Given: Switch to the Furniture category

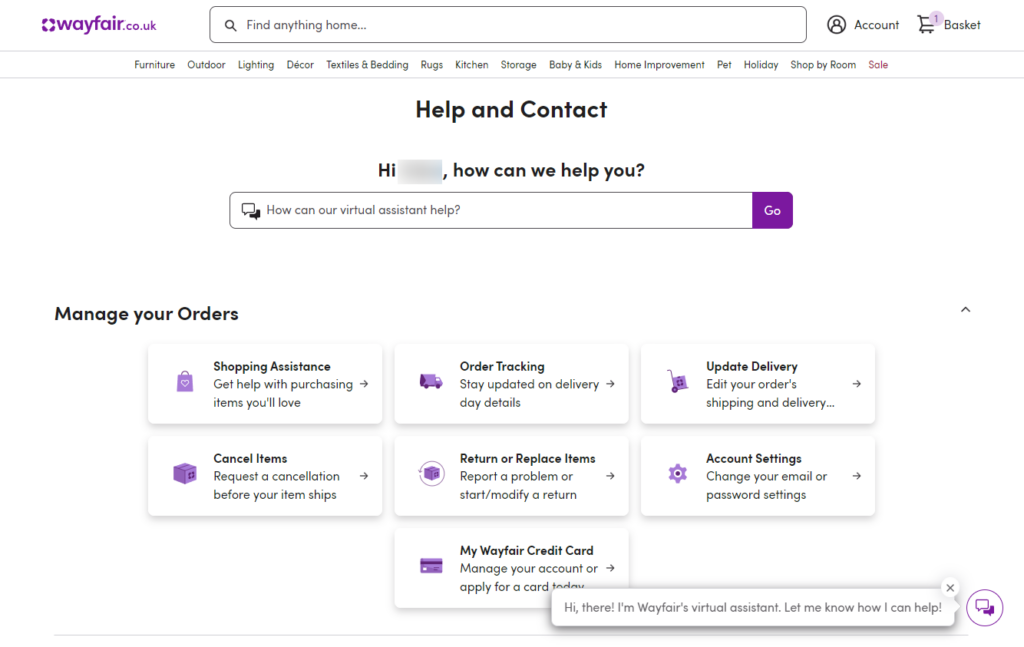Looking at the screenshot, I should pos(154,64).
